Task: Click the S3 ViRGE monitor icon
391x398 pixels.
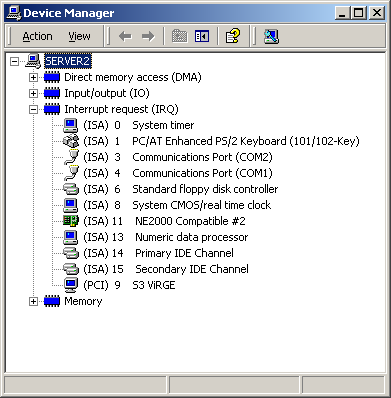Action: coord(71,285)
